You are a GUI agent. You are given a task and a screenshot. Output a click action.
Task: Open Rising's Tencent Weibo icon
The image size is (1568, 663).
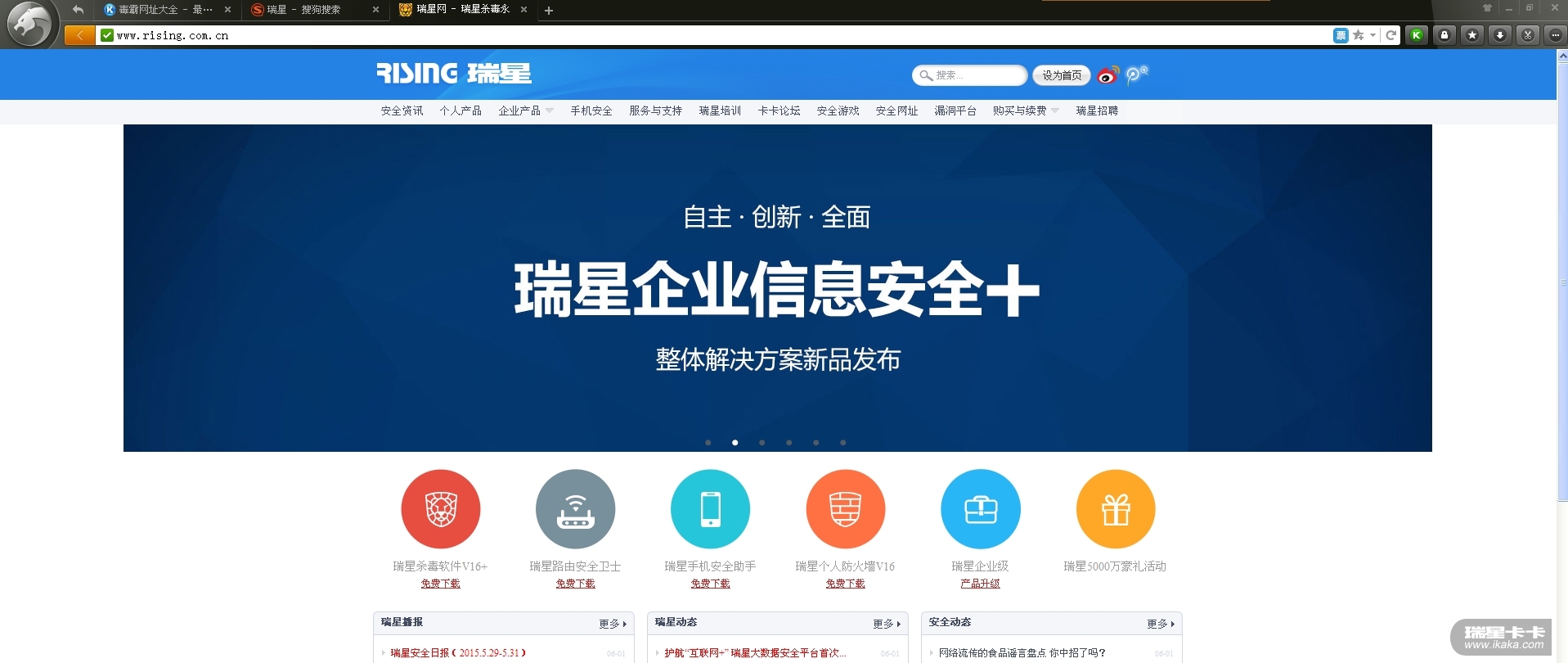(1137, 75)
